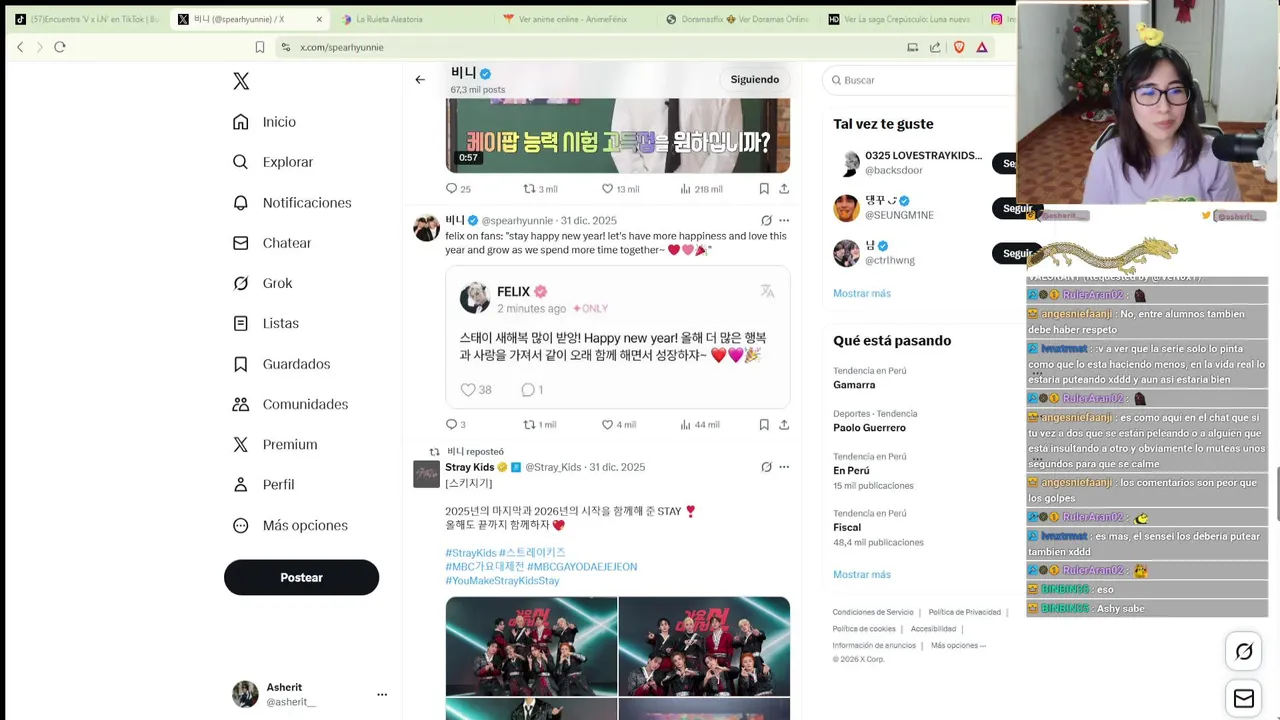The height and width of the screenshot is (720, 1280).
Task: Click comment bubble with 1 in Felix card
Action: [532, 390]
